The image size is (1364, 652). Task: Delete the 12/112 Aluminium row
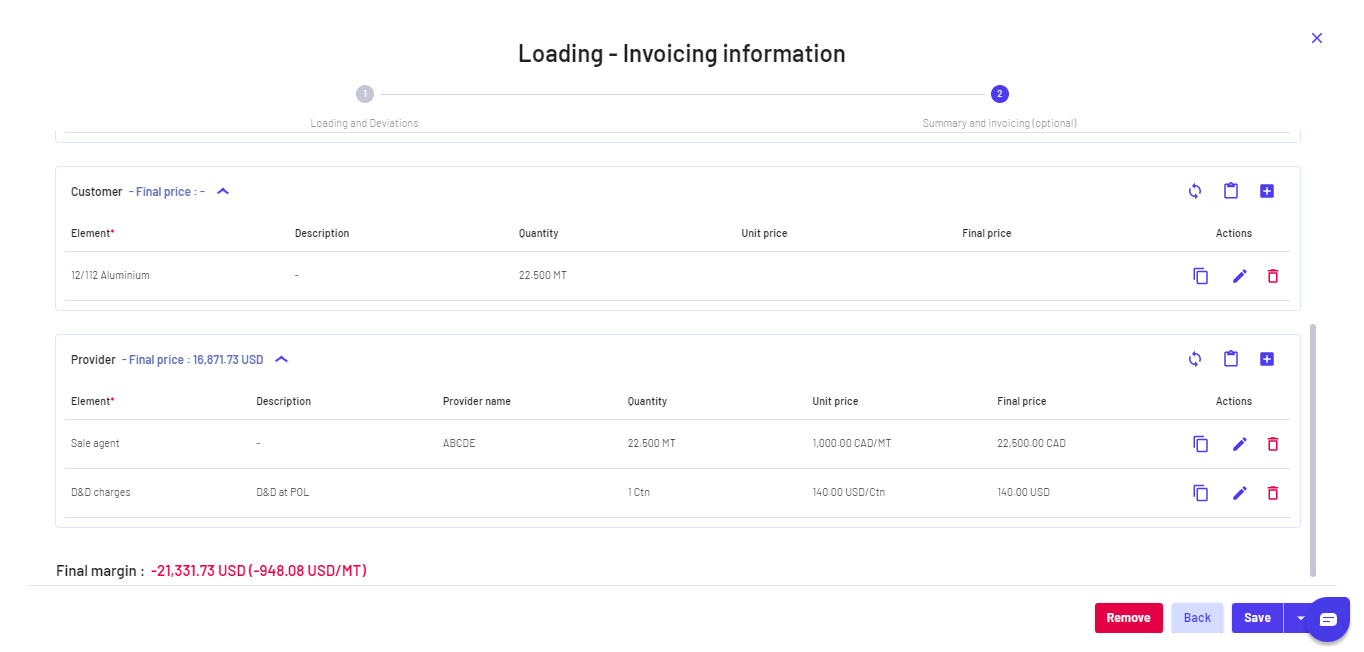point(1273,276)
